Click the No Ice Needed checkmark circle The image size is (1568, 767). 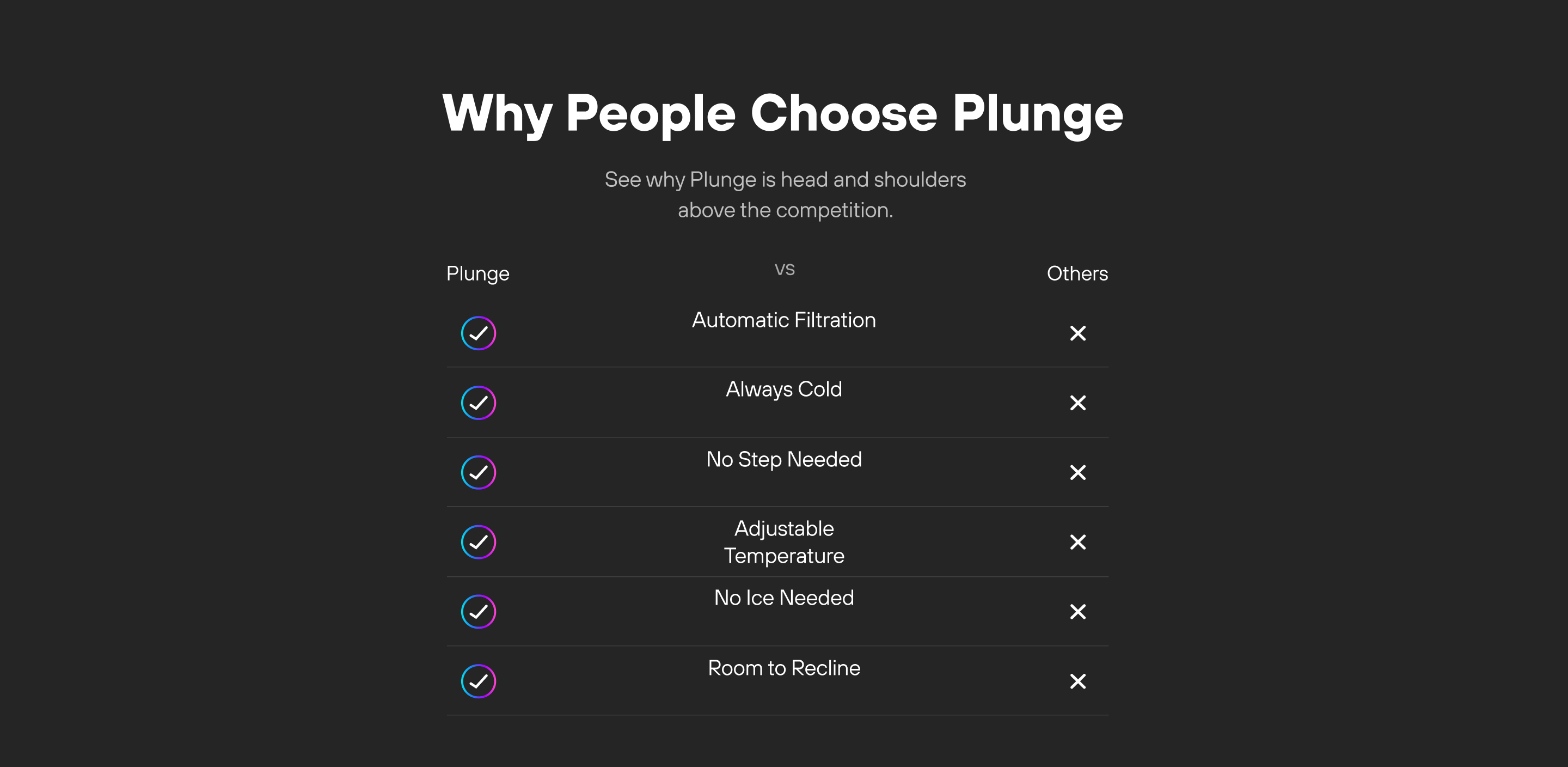pyautogui.click(x=479, y=612)
